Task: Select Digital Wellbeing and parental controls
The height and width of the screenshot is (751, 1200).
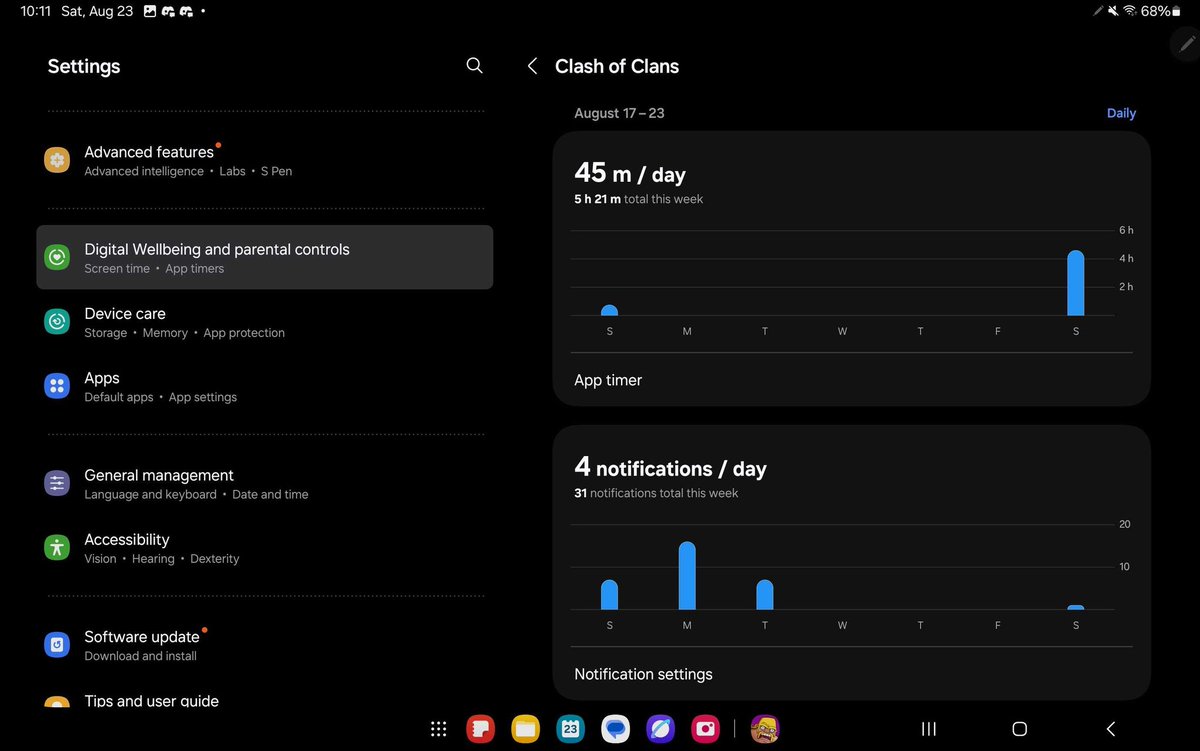Action: point(264,257)
